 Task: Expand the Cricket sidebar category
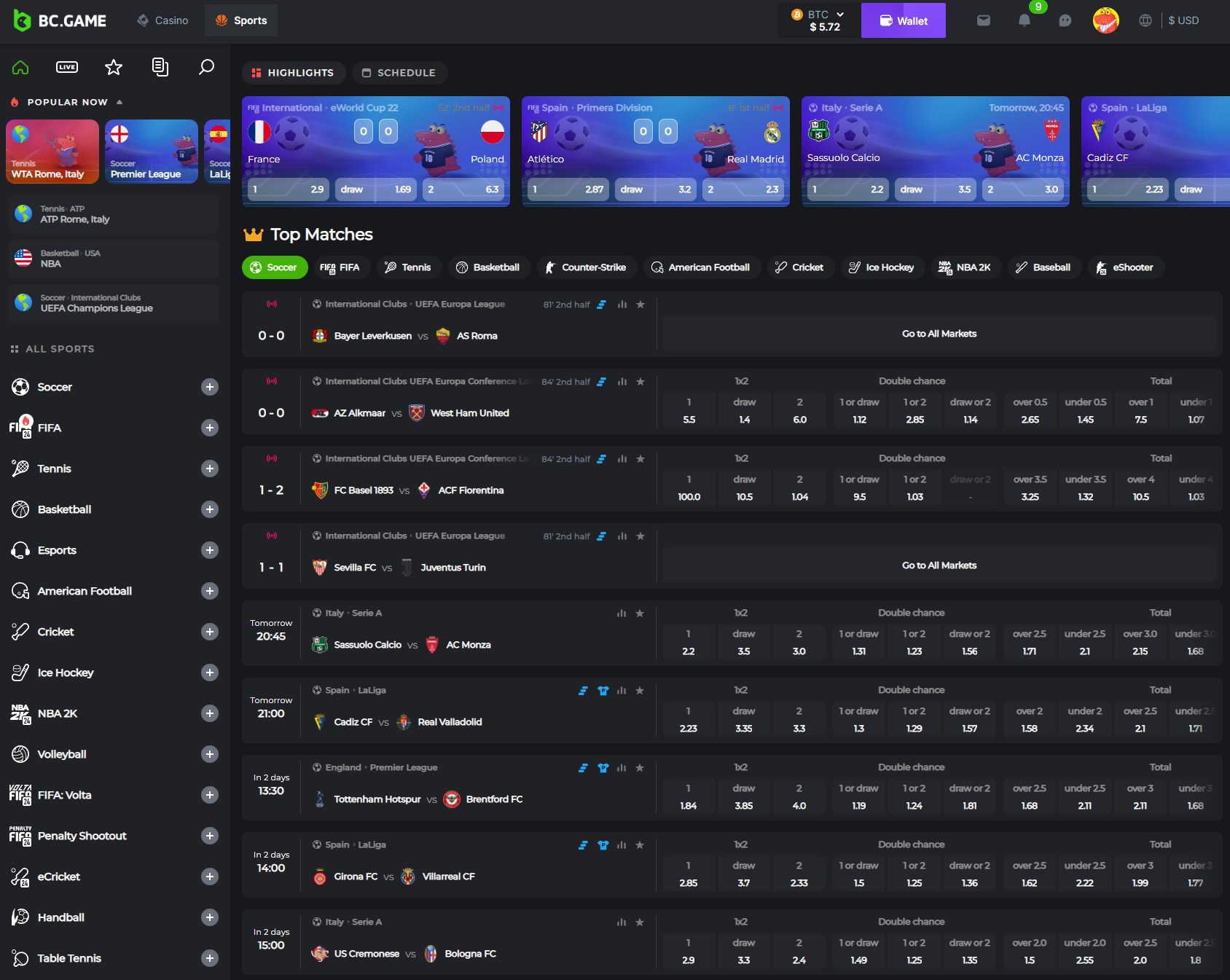pyautogui.click(x=210, y=632)
